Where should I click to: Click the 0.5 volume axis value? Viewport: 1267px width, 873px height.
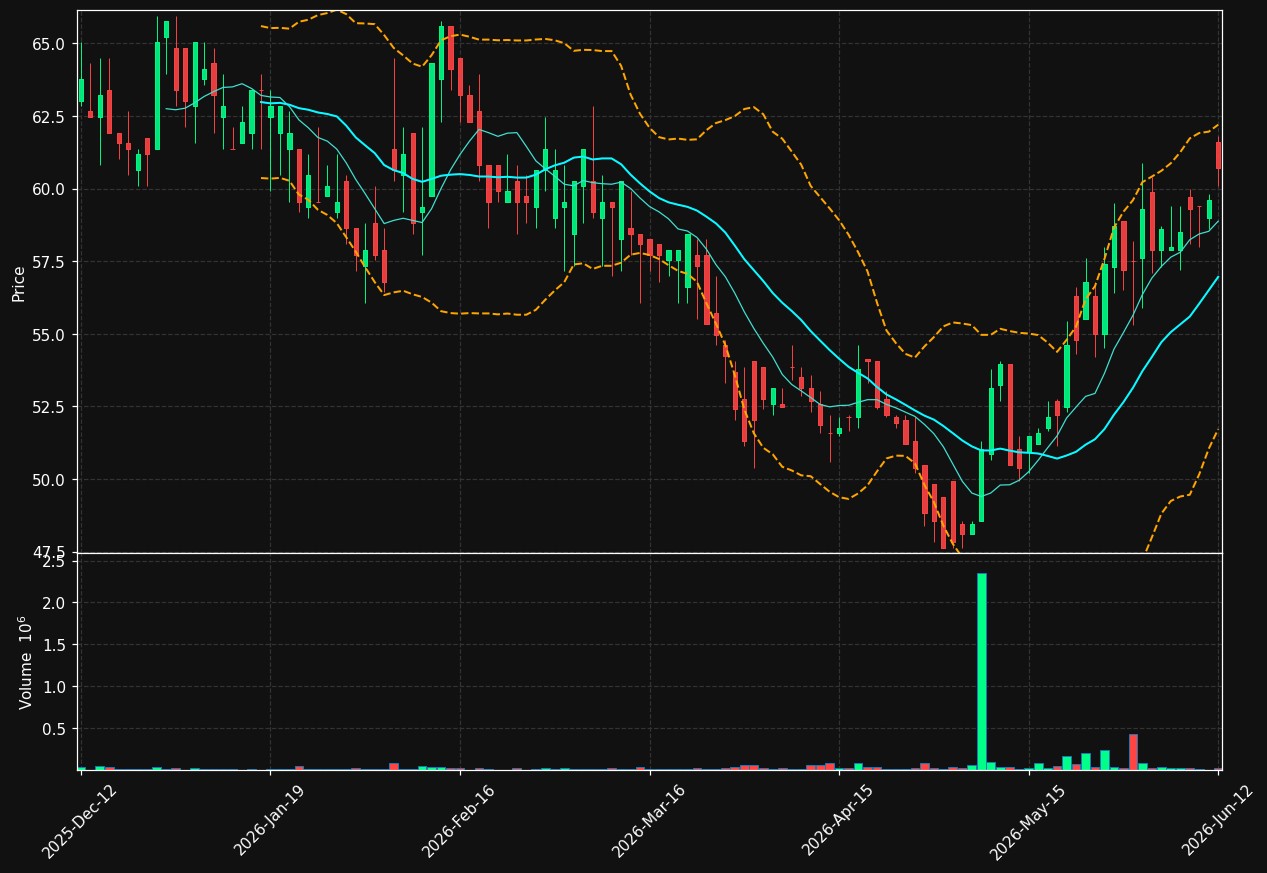click(54, 729)
